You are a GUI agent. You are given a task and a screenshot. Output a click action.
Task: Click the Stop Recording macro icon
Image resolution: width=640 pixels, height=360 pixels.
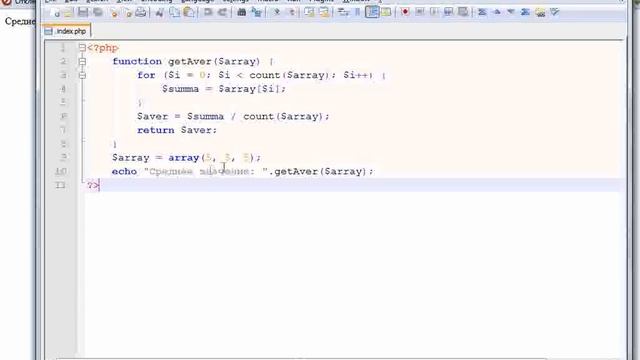[x=419, y=12]
